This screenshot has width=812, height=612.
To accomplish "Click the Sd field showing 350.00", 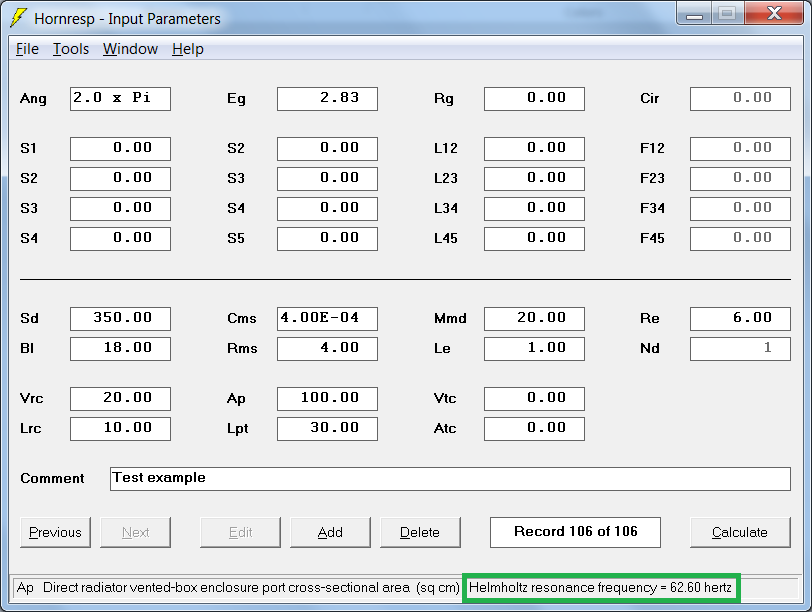I will point(120,319).
